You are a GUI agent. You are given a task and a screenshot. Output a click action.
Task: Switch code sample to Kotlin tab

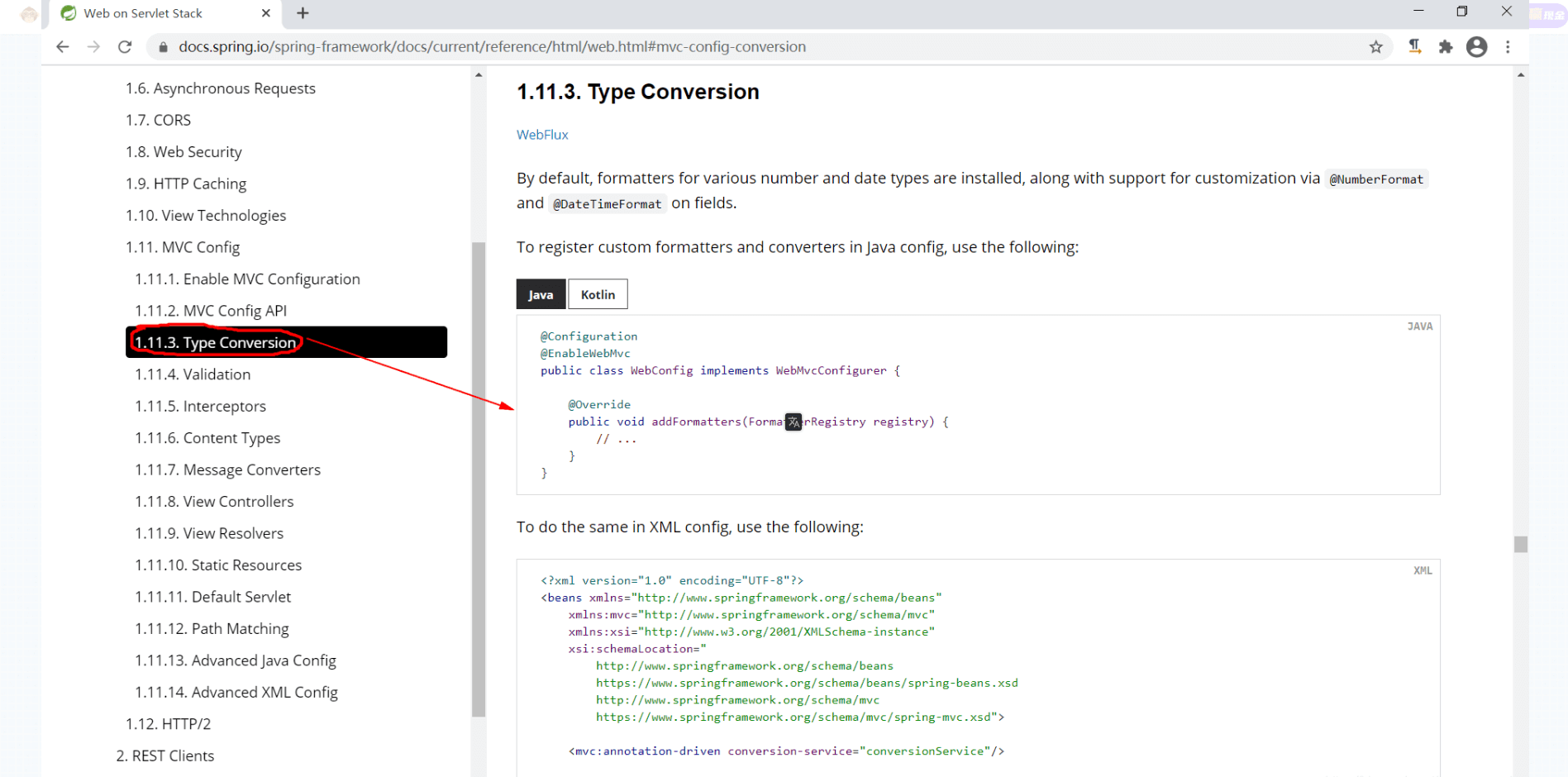[598, 294]
